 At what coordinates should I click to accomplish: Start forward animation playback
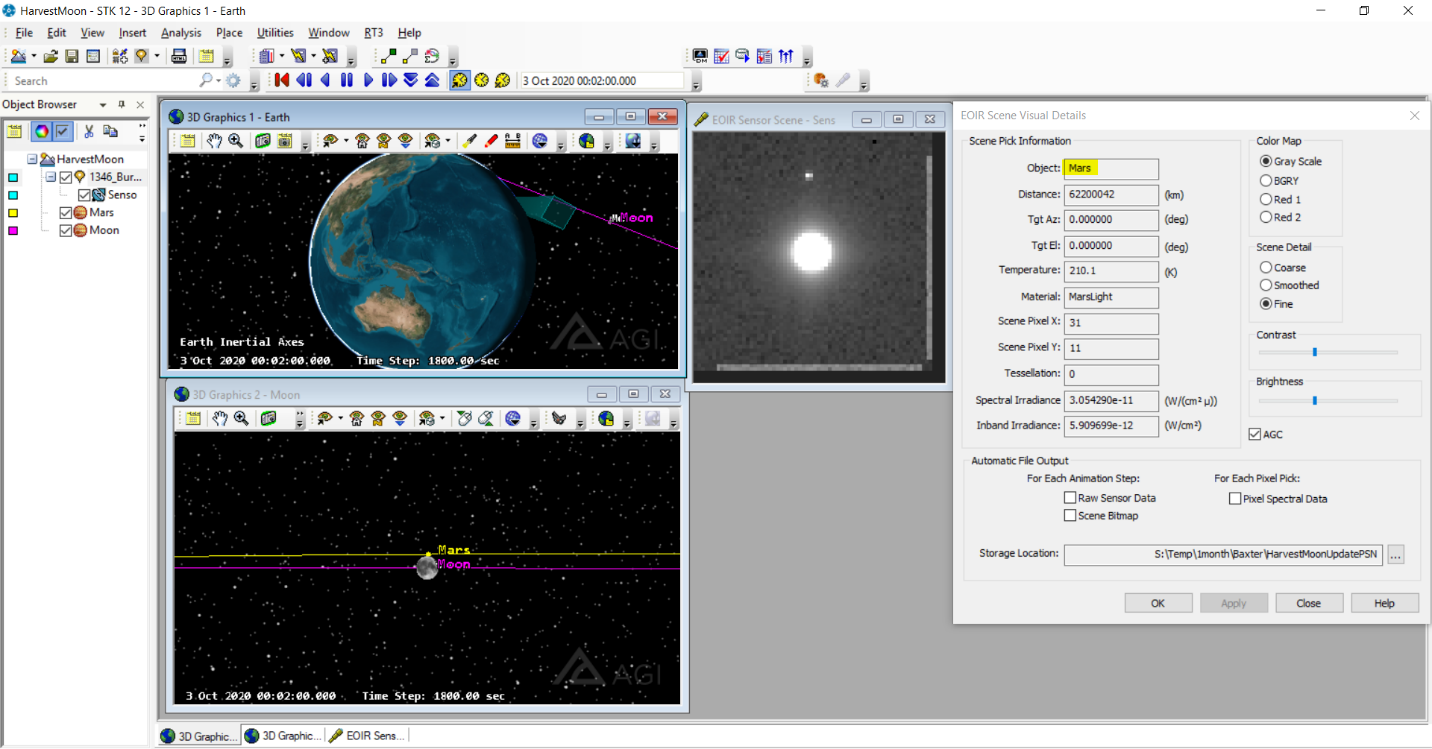[368, 80]
